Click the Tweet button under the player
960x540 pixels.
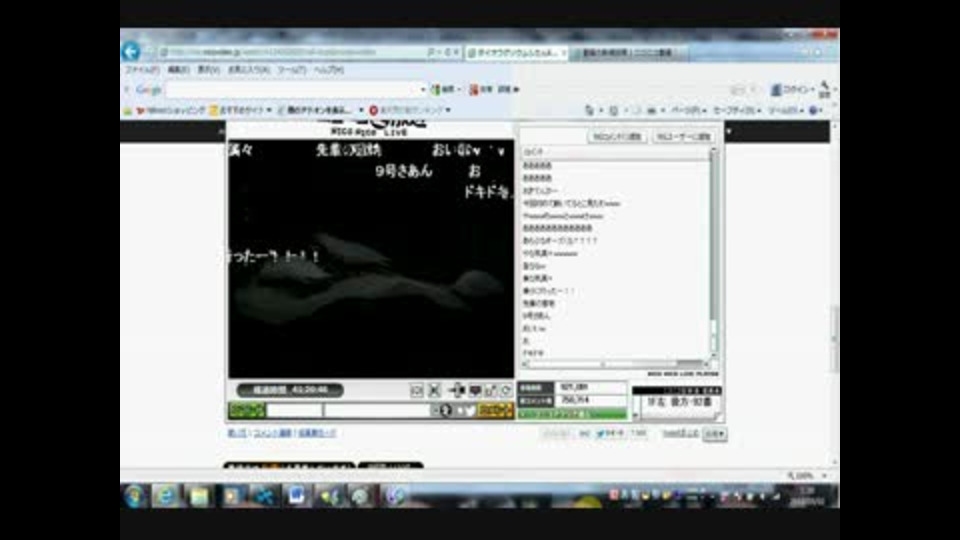click(x=610, y=433)
